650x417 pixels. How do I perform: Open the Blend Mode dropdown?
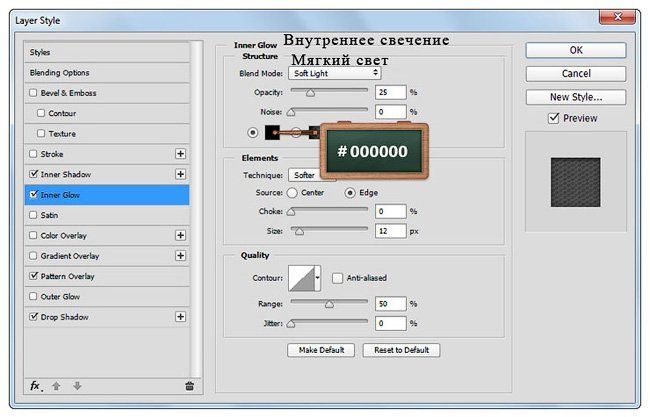(x=335, y=73)
